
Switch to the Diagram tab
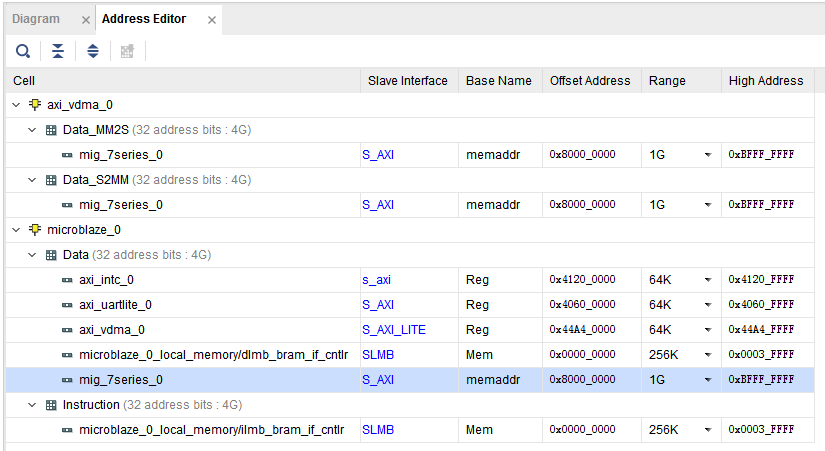(36, 19)
